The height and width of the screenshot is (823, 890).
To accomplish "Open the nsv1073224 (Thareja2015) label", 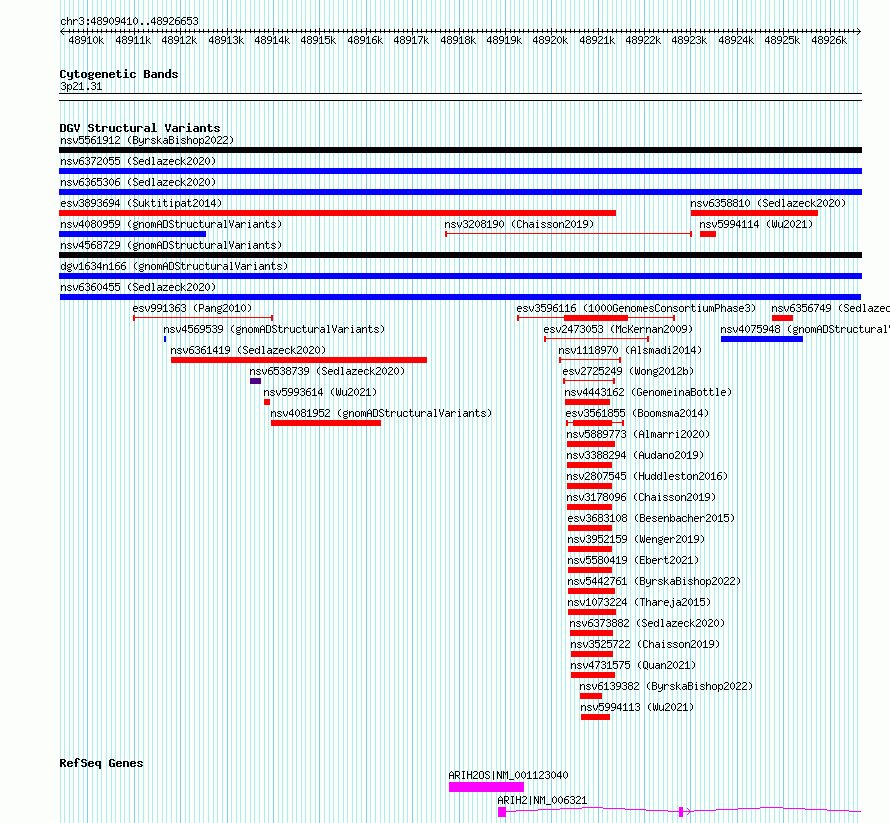I will [639, 602].
